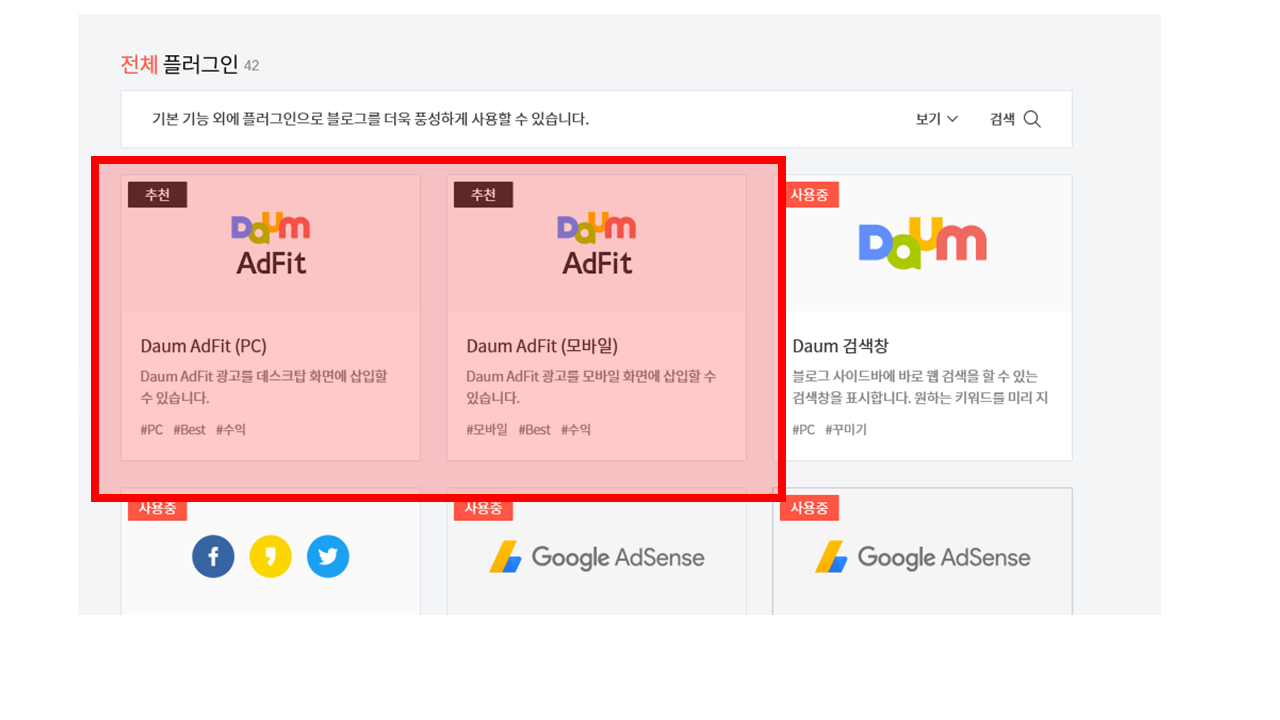Viewport: 1280px width, 720px height.
Task: Open the Daum AdFit (PC) plugin card title
Action: pyautogui.click(x=204, y=346)
